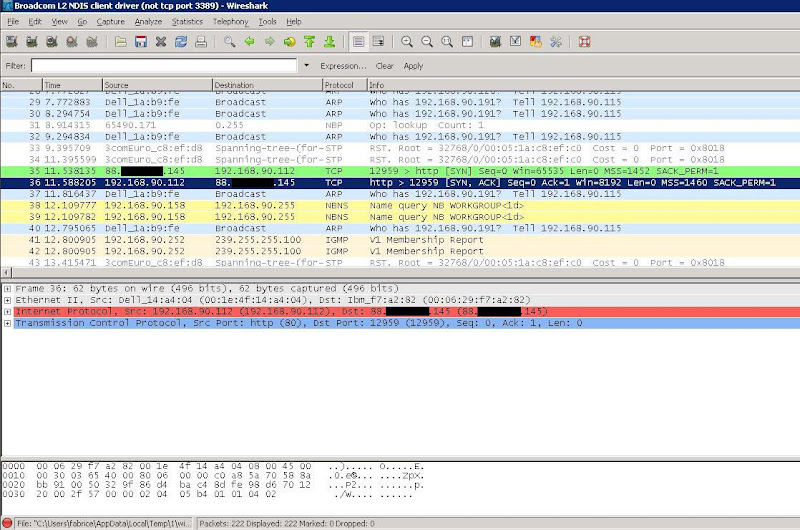Jump to first packet icon
Screen dimensions: 800x530
pos(309,42)
